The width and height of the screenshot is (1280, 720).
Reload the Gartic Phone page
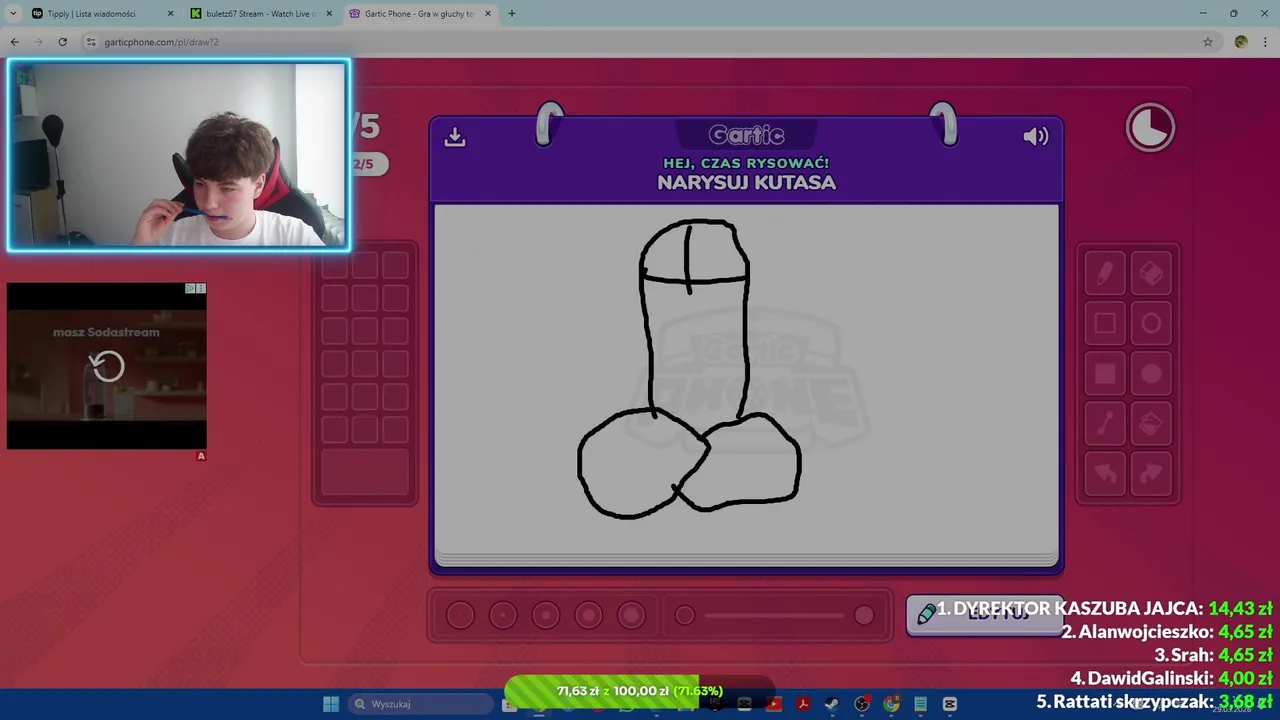pos(62,42)
